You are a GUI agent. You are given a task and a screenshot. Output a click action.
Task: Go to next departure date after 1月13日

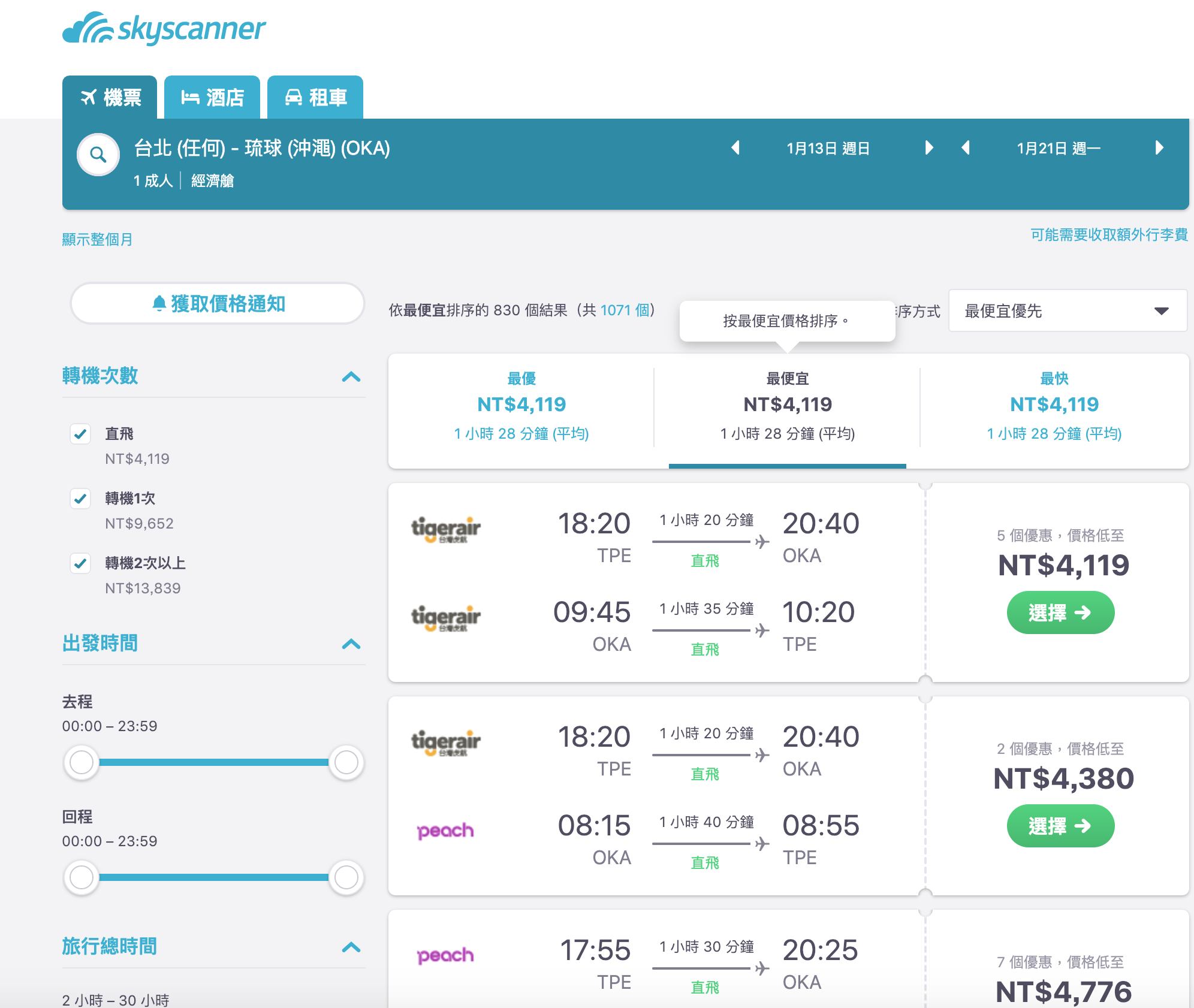point(929,148)
